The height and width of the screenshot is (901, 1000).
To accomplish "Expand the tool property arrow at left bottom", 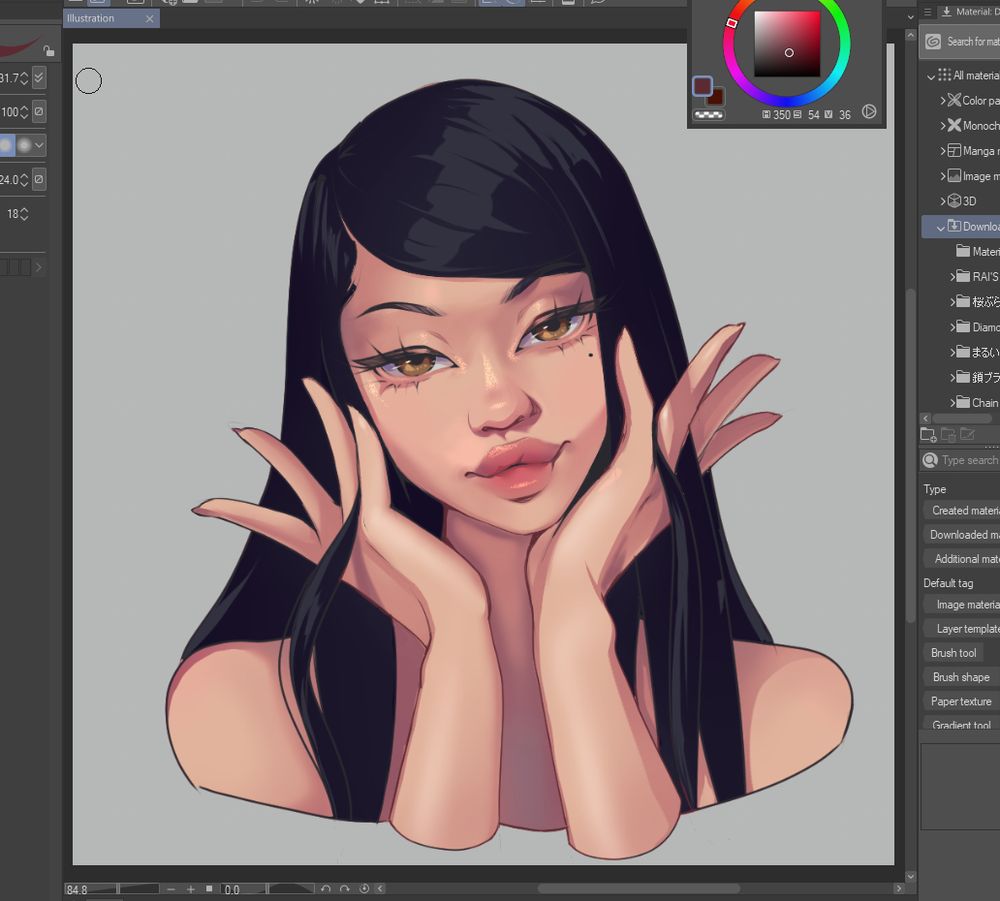I will [39, 267].
